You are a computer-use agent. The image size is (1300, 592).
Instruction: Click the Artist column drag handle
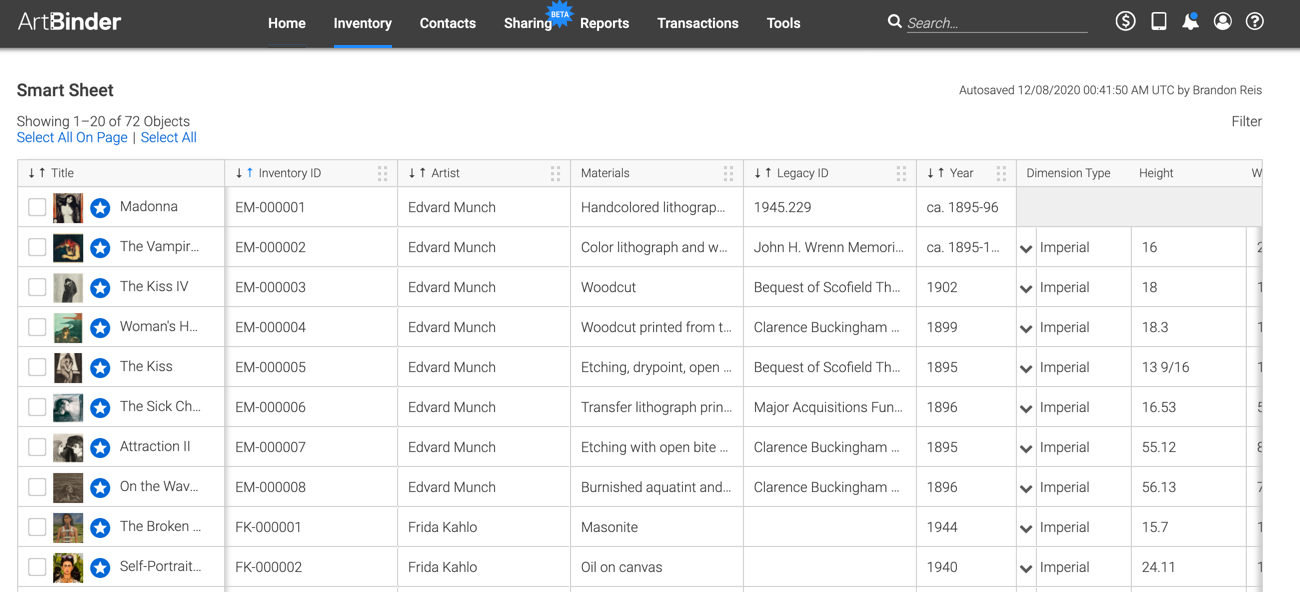tap(555, 173)
